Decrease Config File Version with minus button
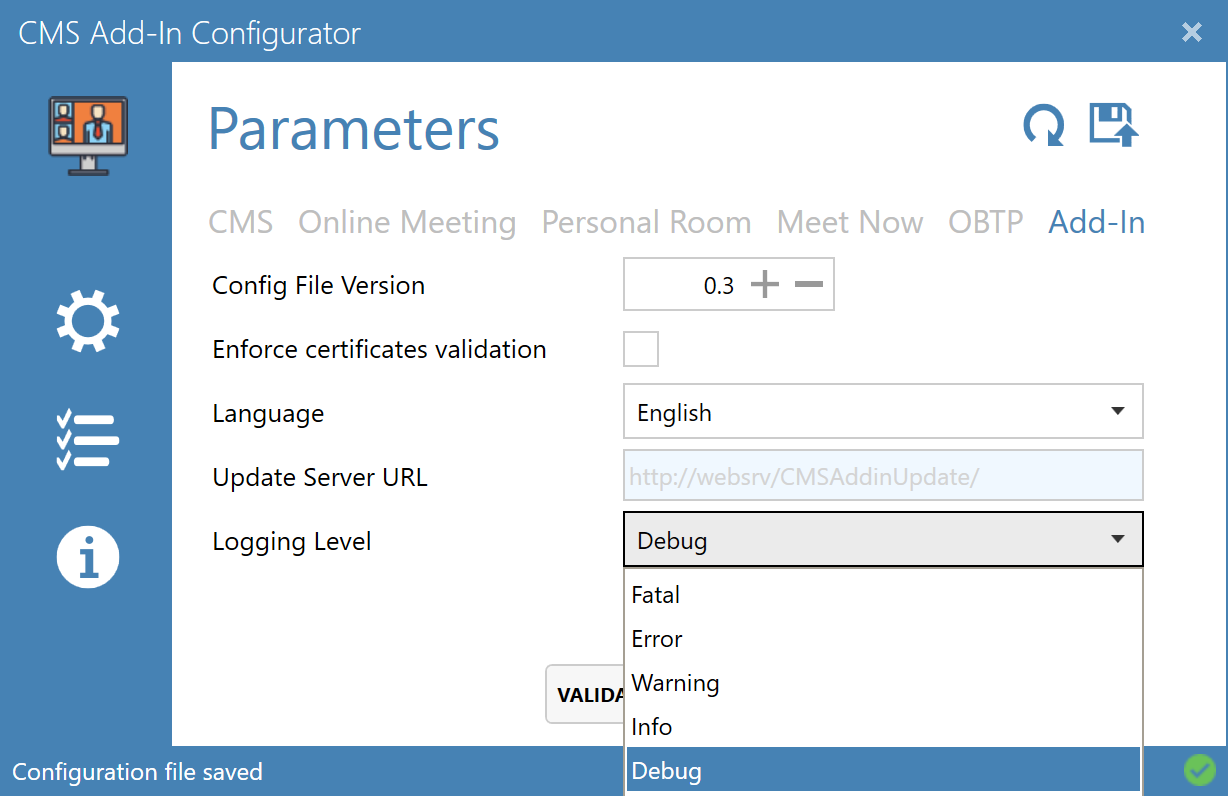 [809, 286]
